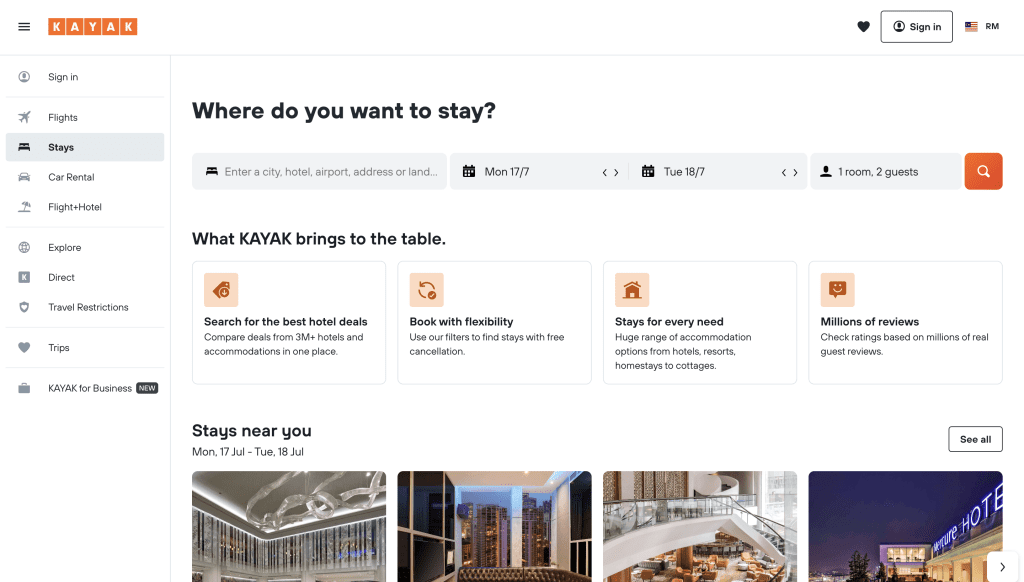The image size is (1024, 582).
Task: Advance check-in date with forward chevron
Action: pyautogui.click(x=616, y=171)
